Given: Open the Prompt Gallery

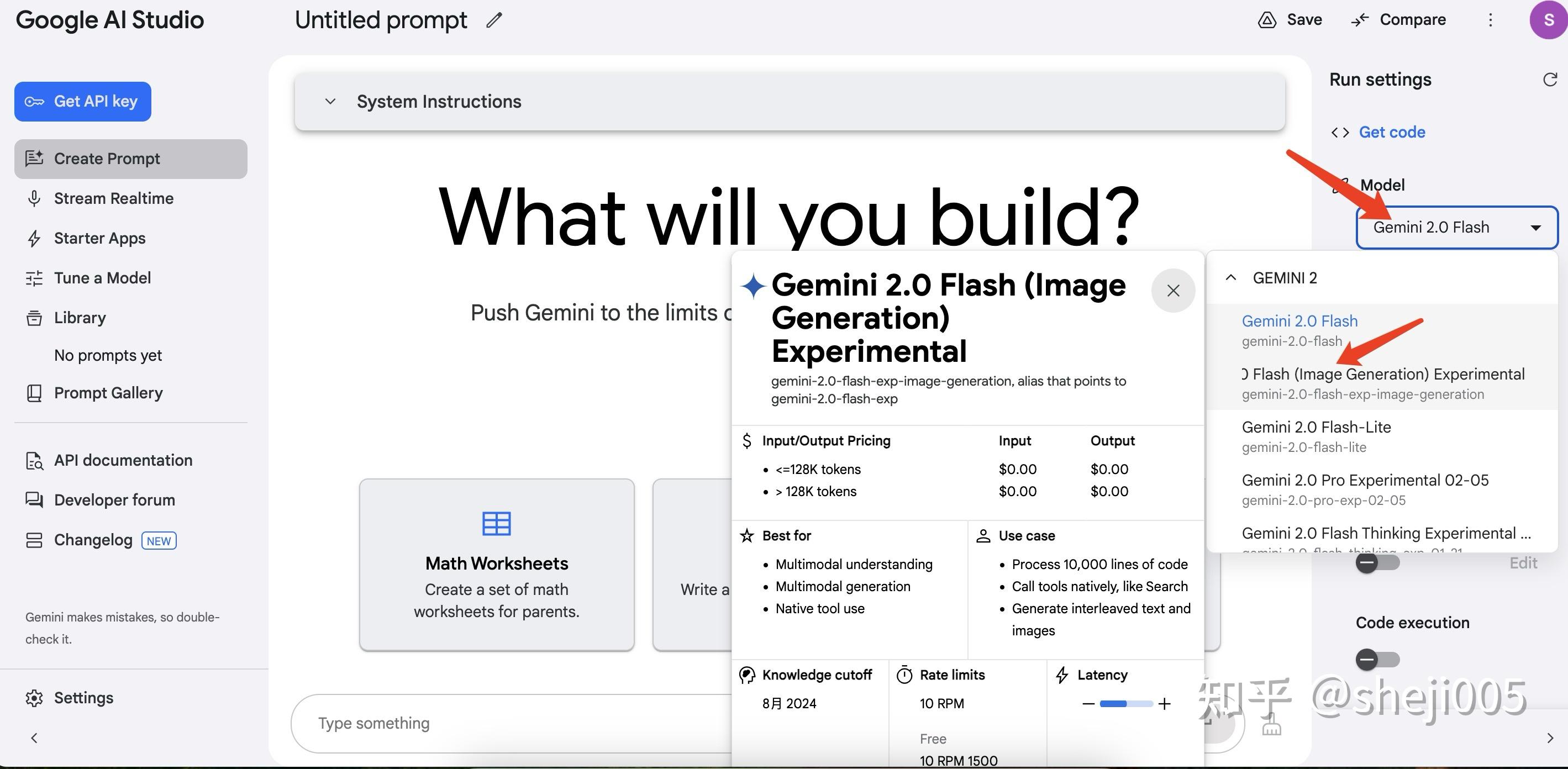Looking at the screenshot, I should click(108, 393).
